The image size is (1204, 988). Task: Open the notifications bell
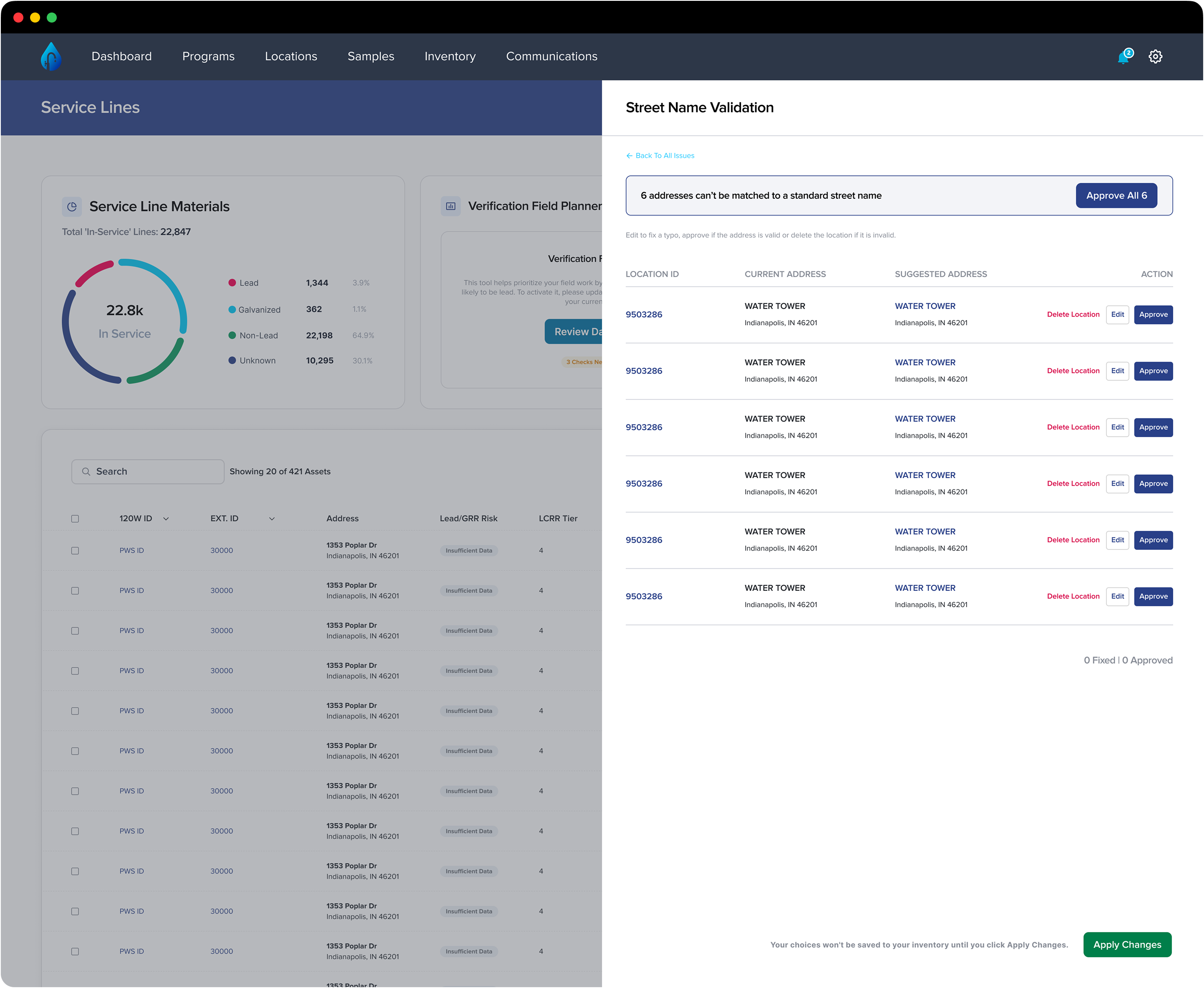1124,56
